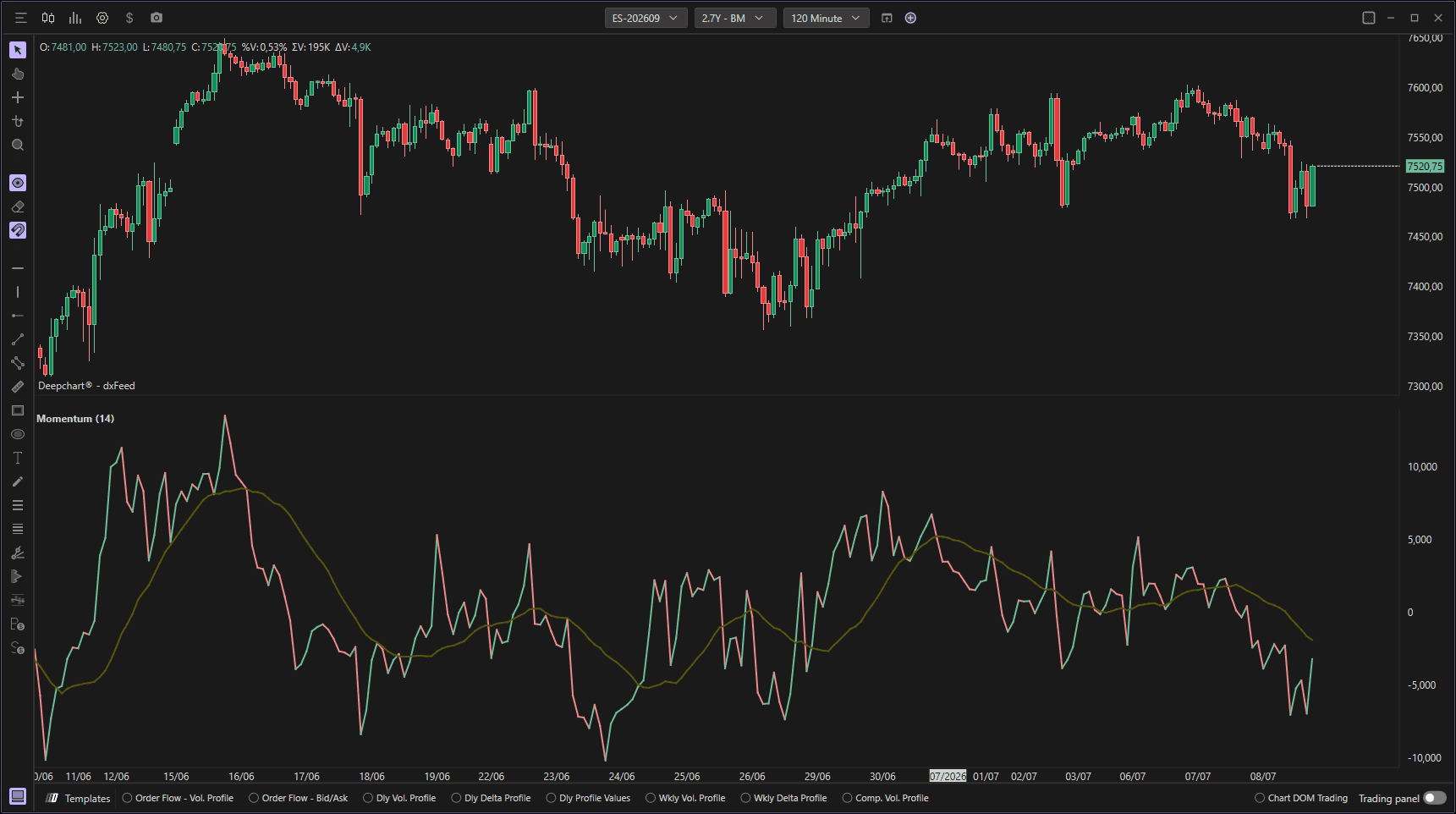
Task: Click the current price tag 7520,75
Action: [1425, 167]
